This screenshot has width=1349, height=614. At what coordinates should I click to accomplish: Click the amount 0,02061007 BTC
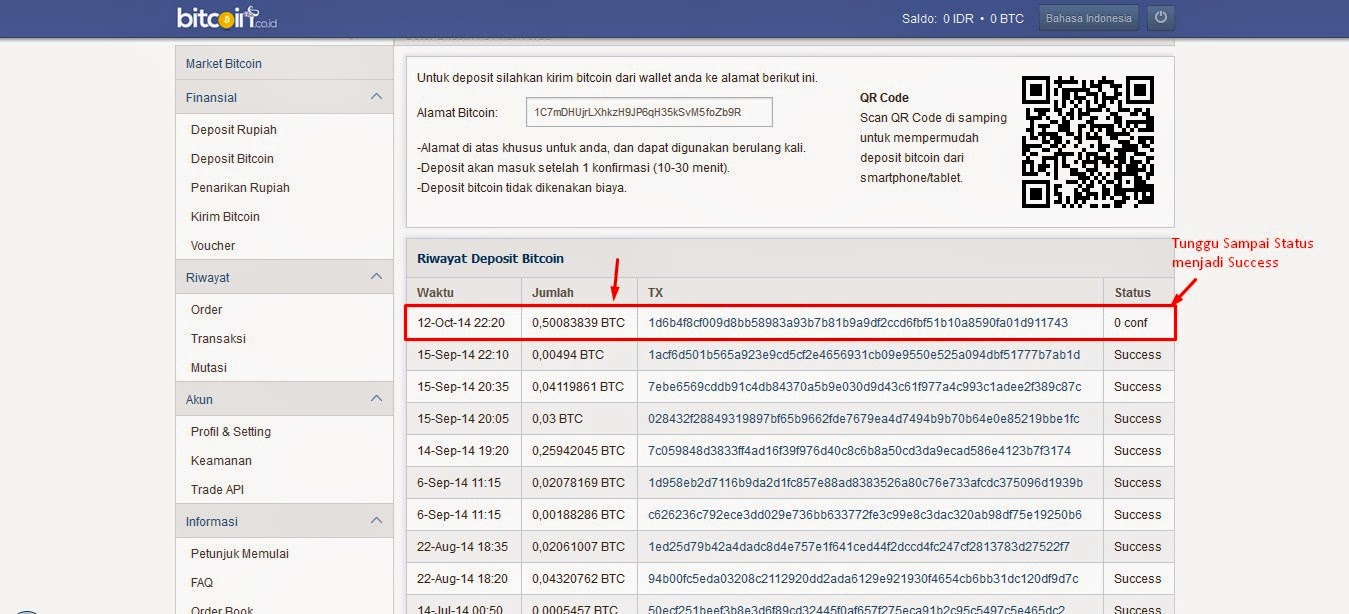coord(579,547)
